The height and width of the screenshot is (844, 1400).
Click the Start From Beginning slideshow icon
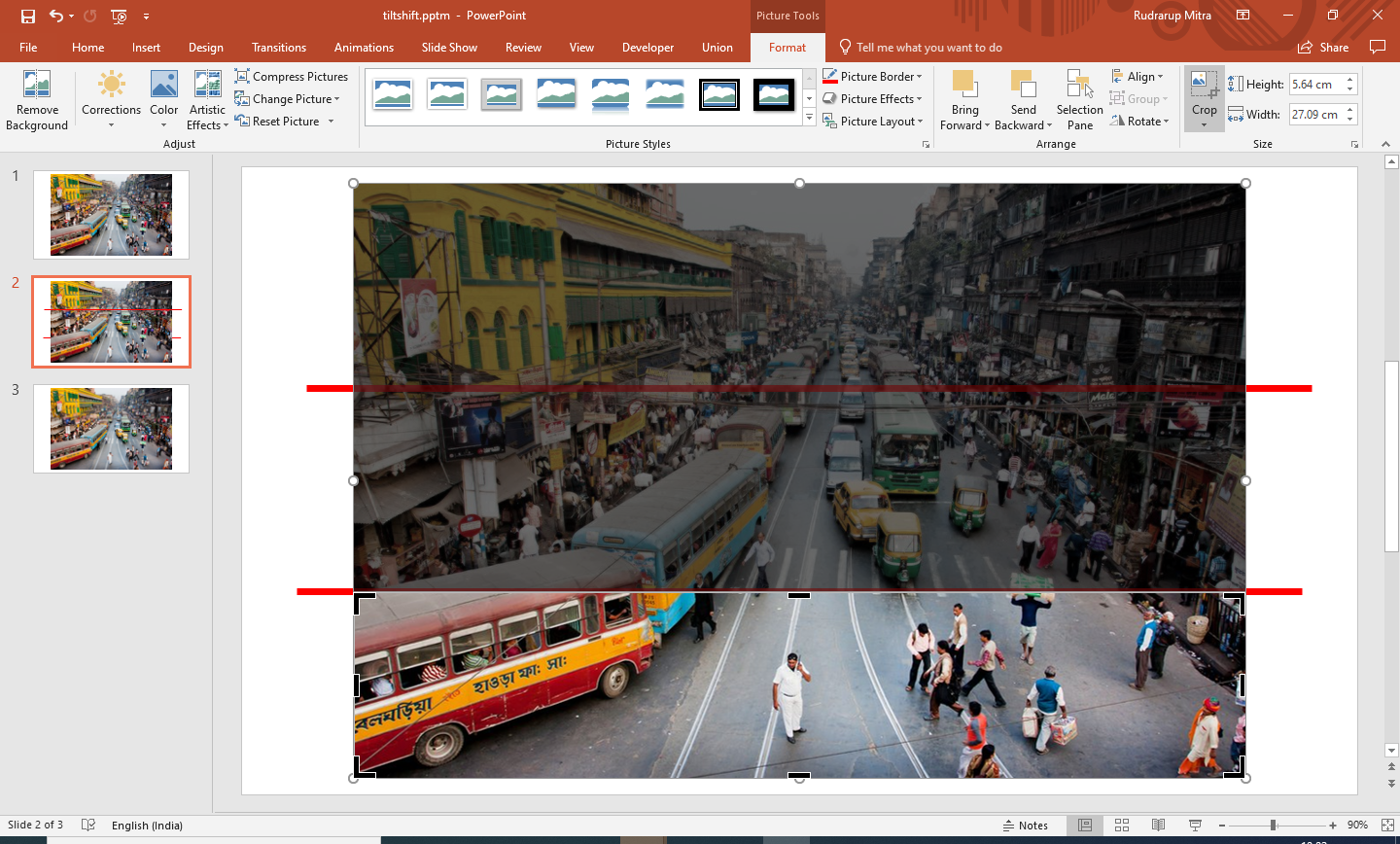pos(119,16)
